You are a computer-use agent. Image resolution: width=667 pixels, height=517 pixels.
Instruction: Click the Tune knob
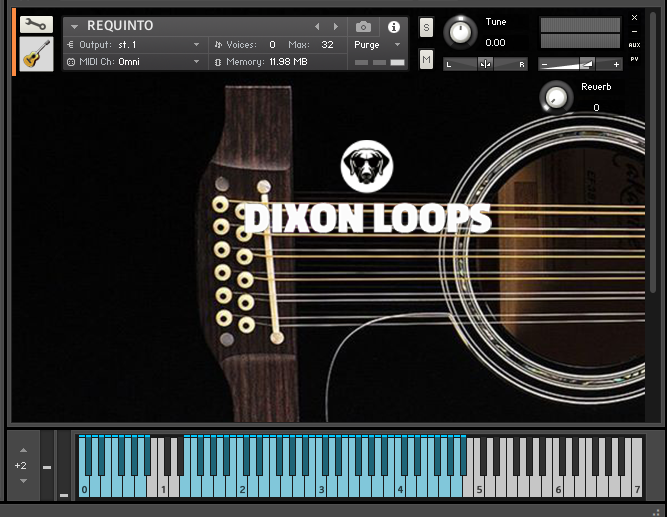pyautogui.click(x=460, y=32)
